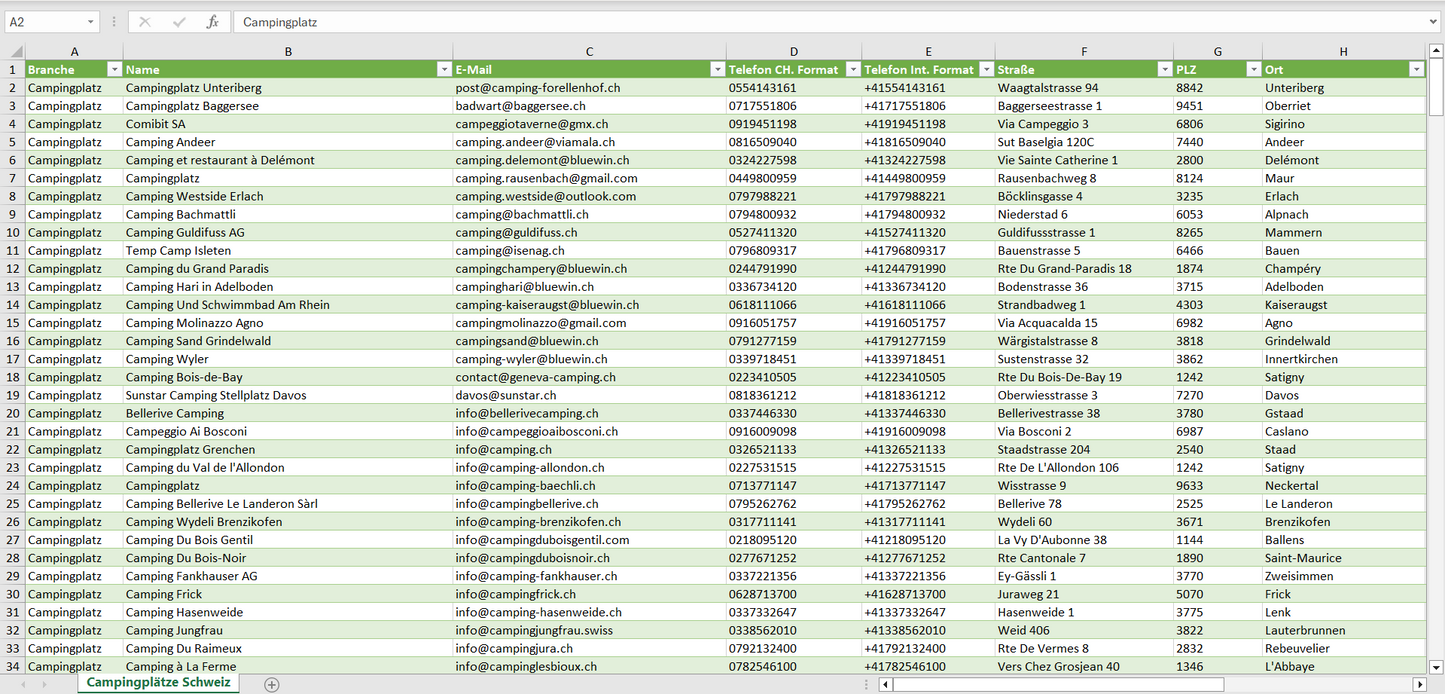Expand the formula bar with chevron
Screen dimensions: 1445x694
click(1434, 22)
